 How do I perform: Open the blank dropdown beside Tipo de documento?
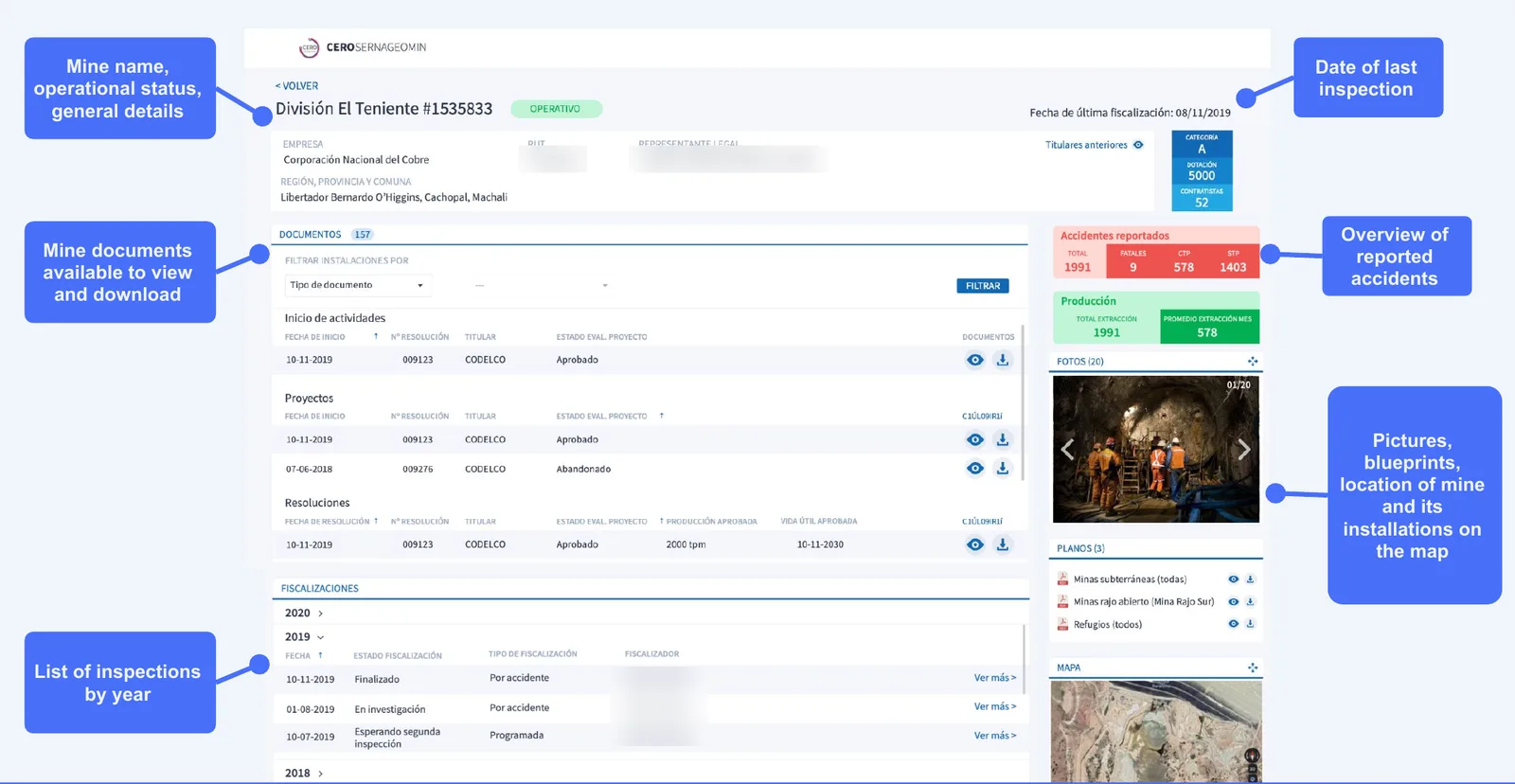[542, 285]
